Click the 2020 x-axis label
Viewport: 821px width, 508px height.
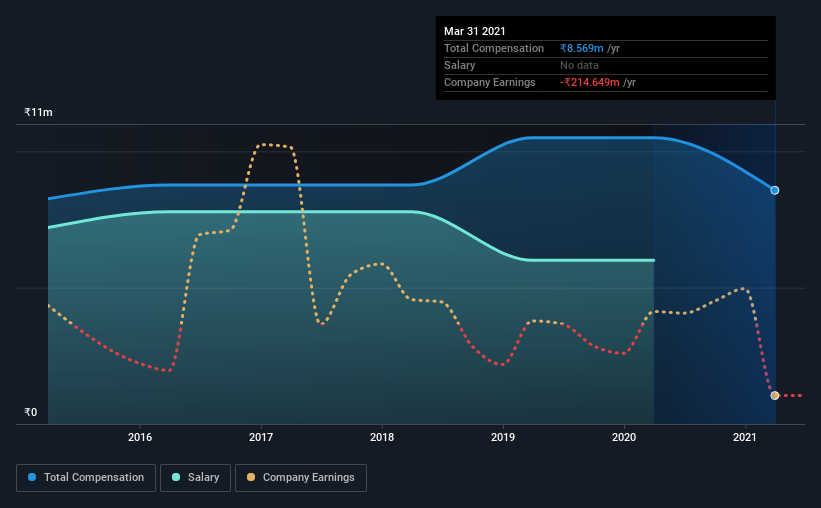pos(624,437)
